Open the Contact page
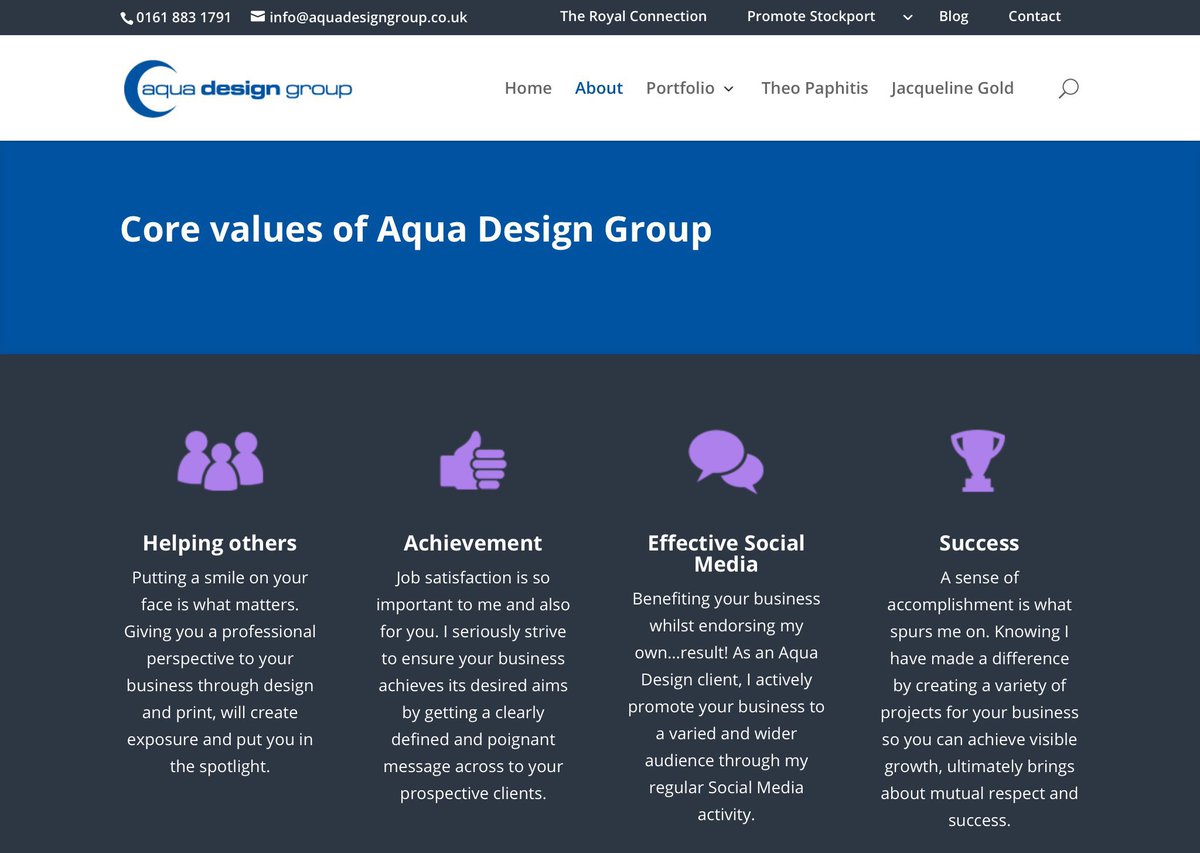Screen dimensions: 1200x853 pyautogui.click(x=1034, y=17)
